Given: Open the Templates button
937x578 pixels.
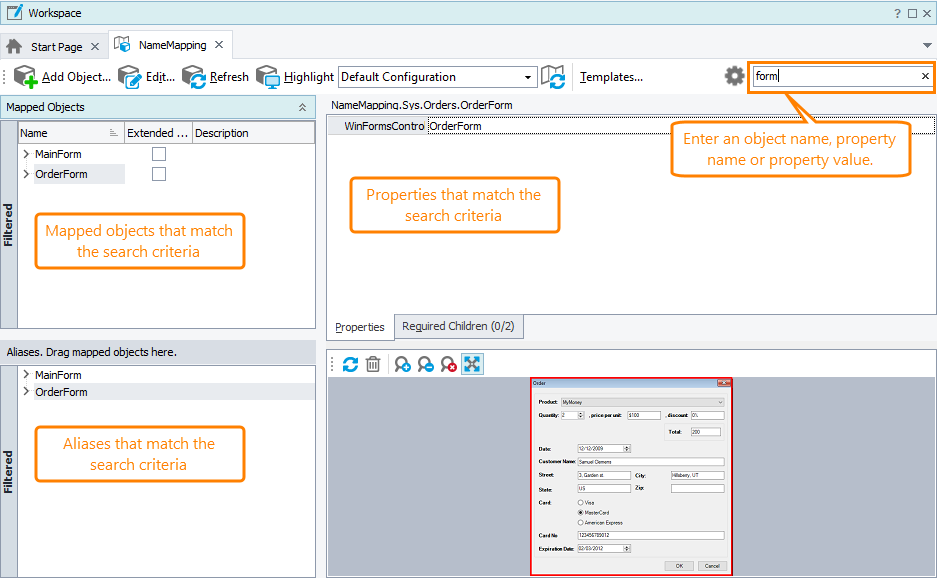Looking at the screenshot, I should pyautogui.click(x=611, y=77).
